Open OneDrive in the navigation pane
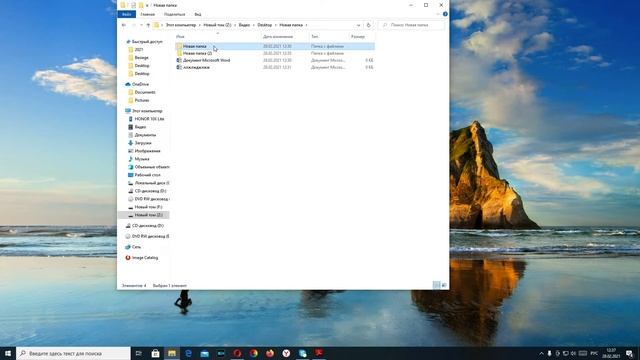The width and height of the screenshot is (640, 360). point(140,84)
